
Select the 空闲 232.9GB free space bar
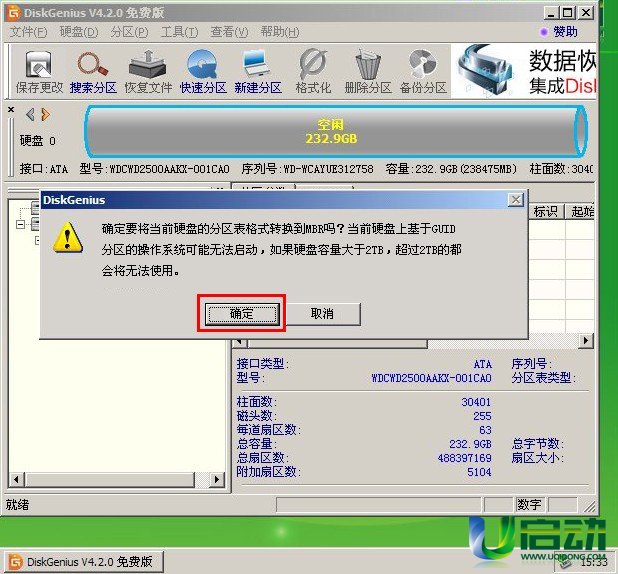[x=335, y=131]
